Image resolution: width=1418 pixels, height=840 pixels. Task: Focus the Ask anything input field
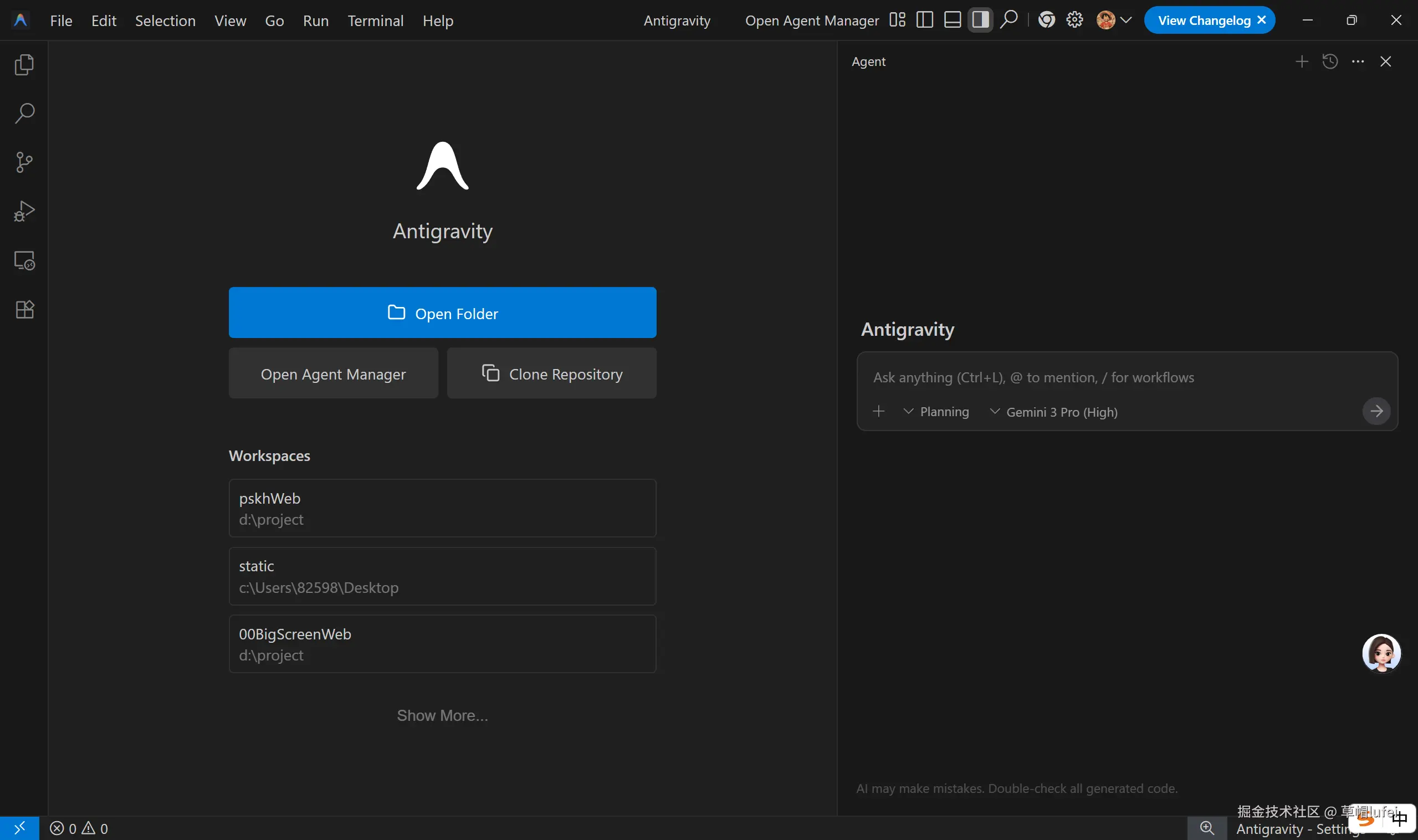1127,377
